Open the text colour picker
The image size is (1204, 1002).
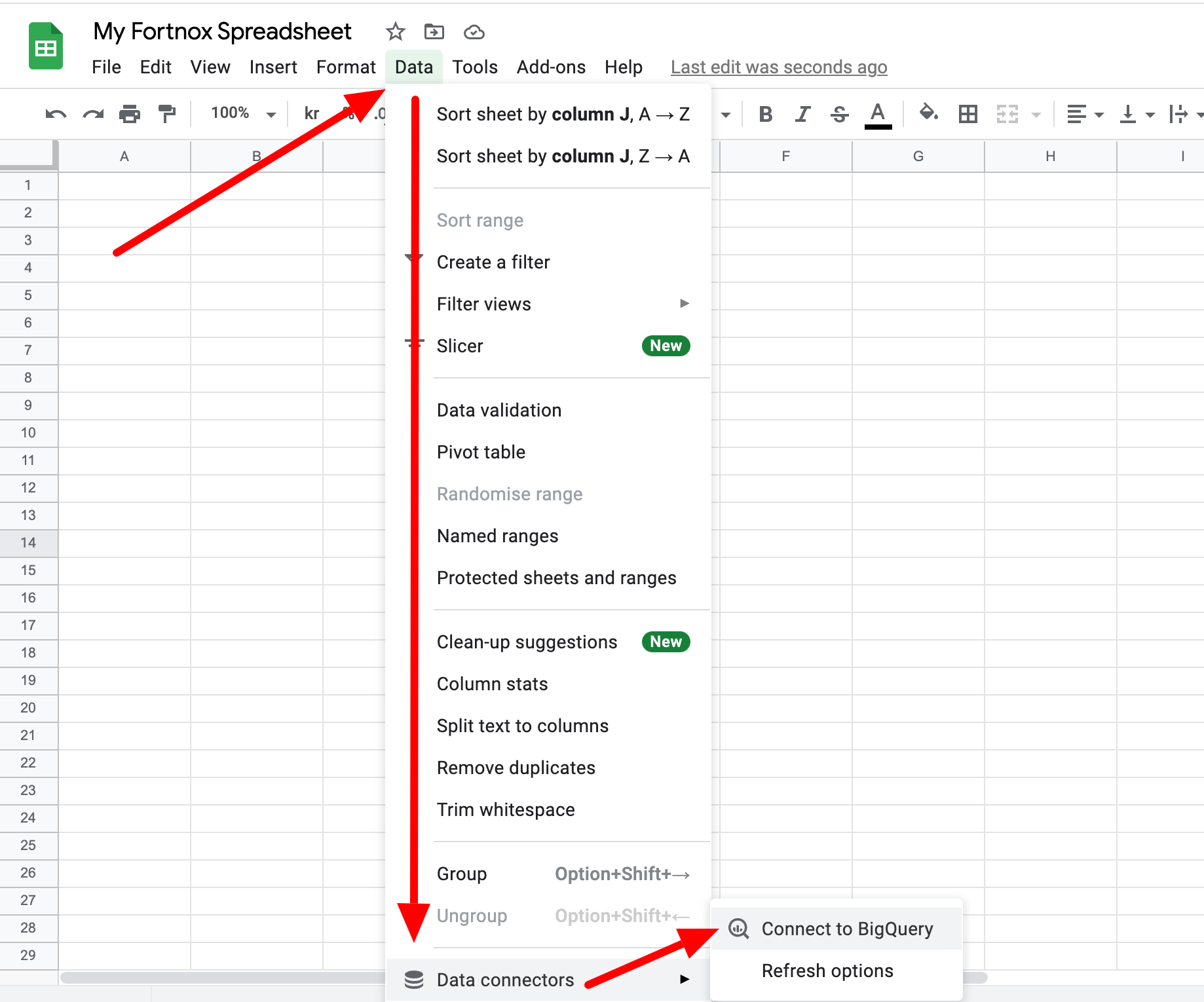(x=878, y=113)
